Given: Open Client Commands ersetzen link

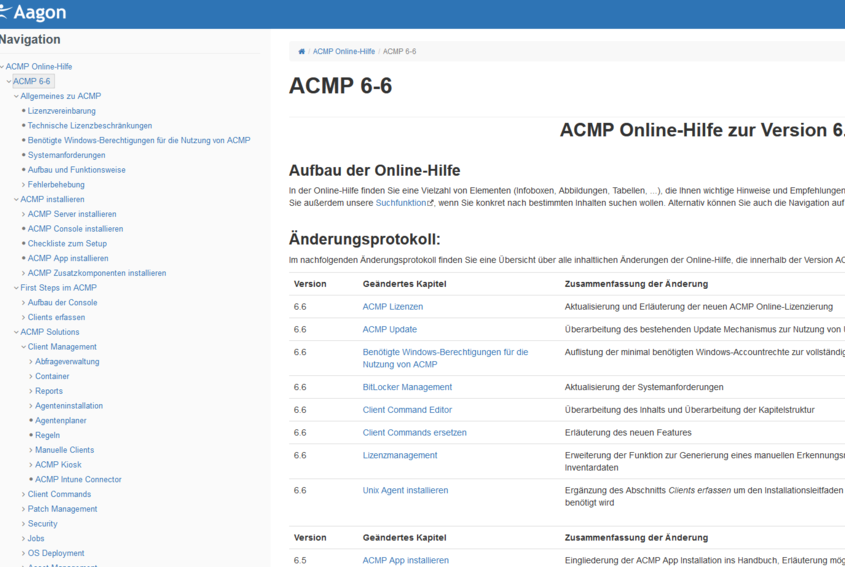Looking at the screenshot, I should pos(414,432).
